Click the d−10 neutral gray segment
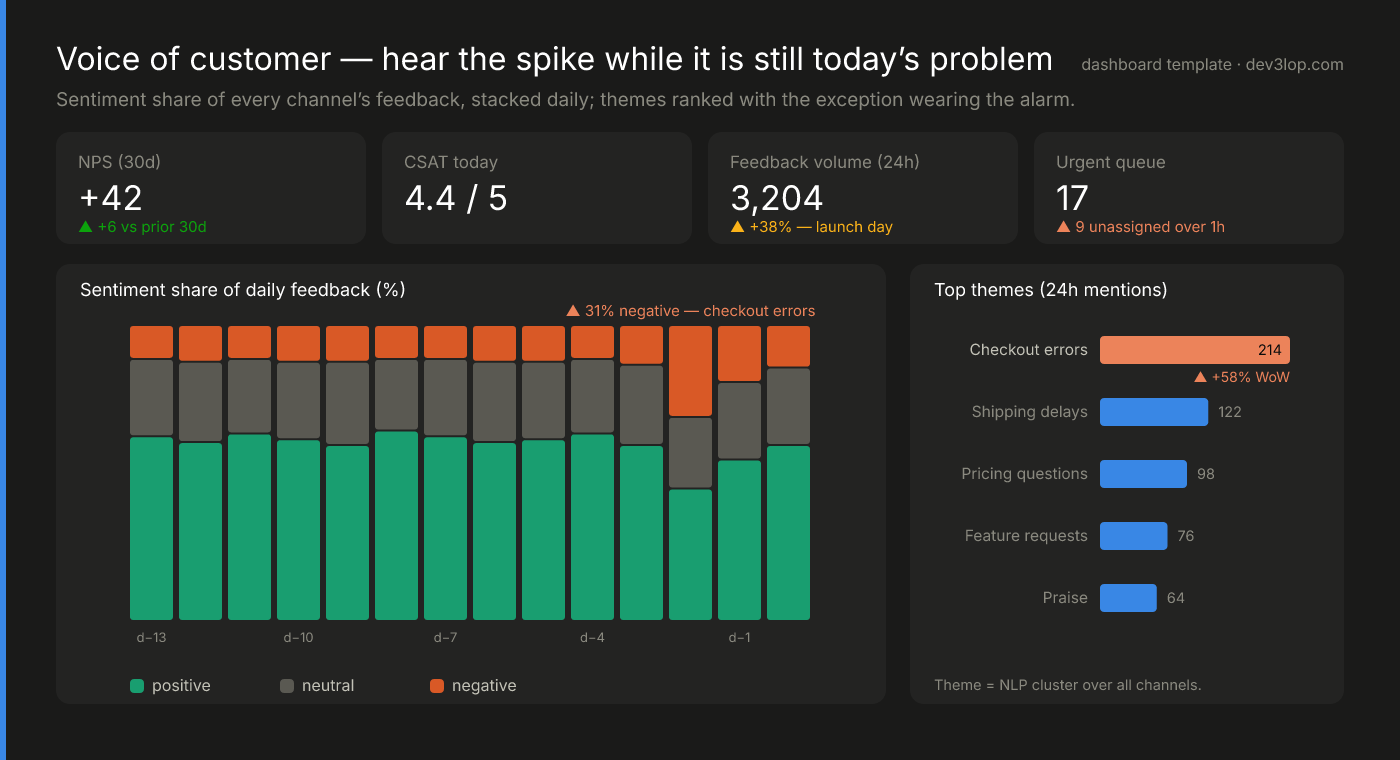The width and height of the screenshot is (1400, 760). [x=298, y=401]
